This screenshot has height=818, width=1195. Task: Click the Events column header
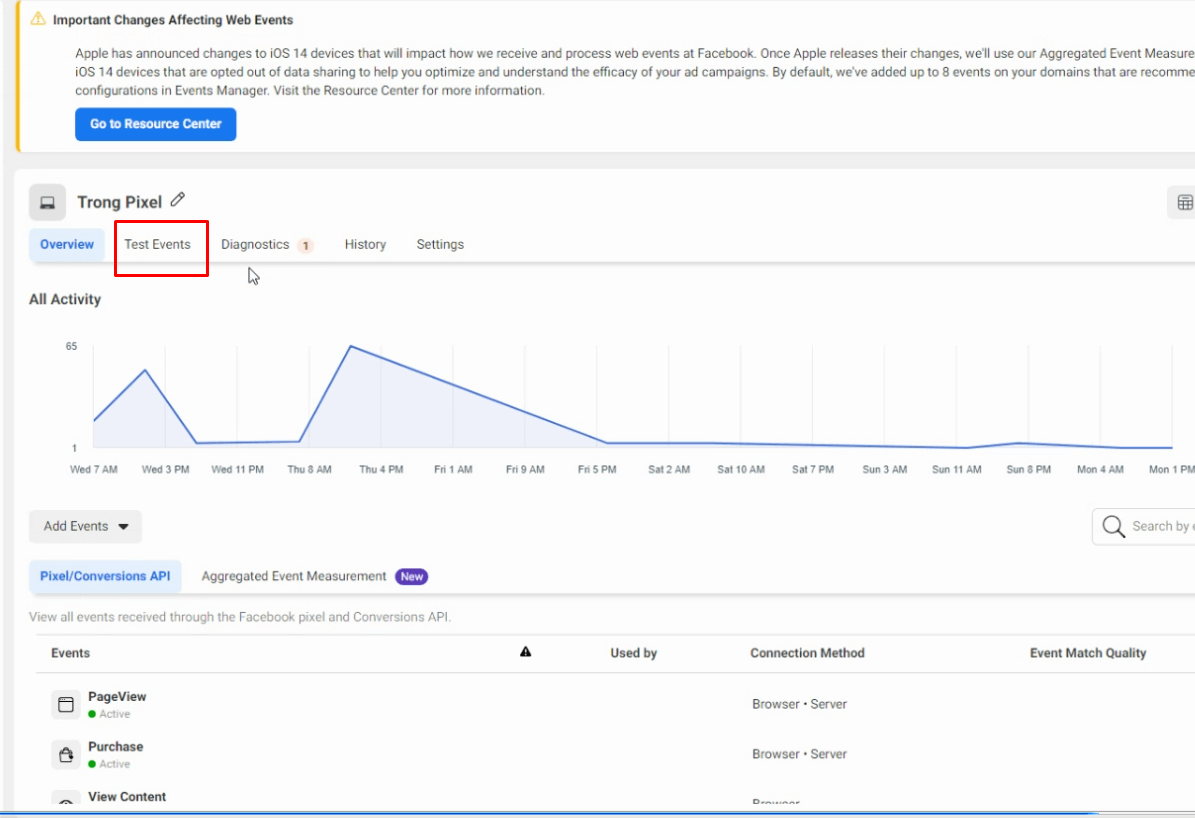click(70, 653)
